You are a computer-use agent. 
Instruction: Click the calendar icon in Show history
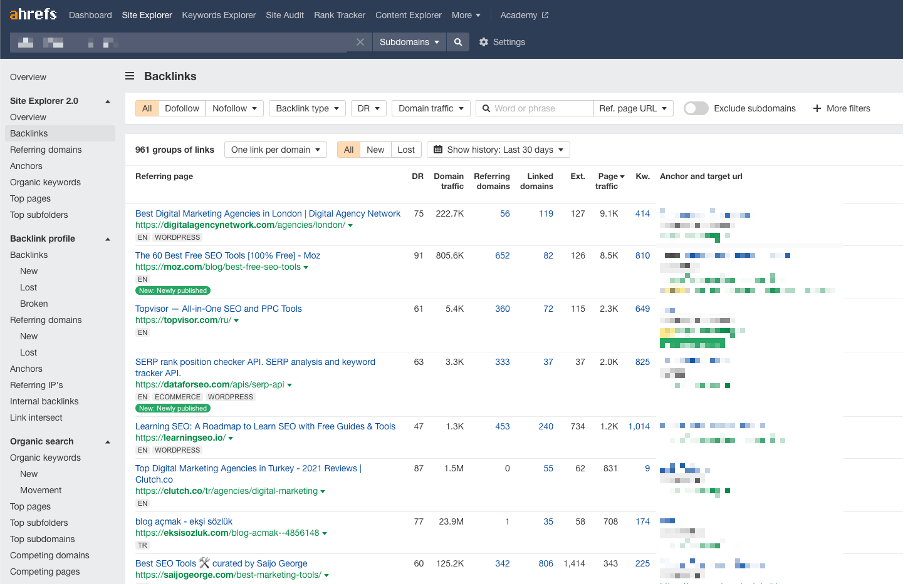click(438, 149)
